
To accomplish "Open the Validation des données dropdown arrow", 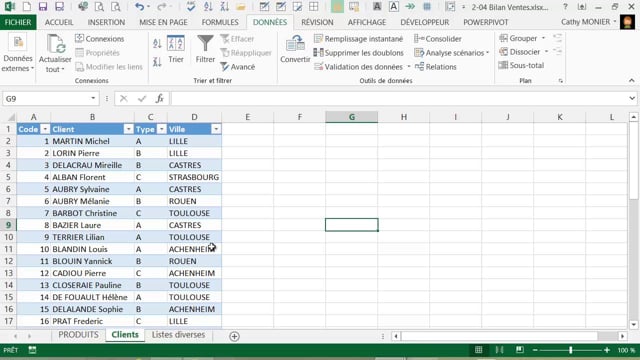I will [409, 67].
